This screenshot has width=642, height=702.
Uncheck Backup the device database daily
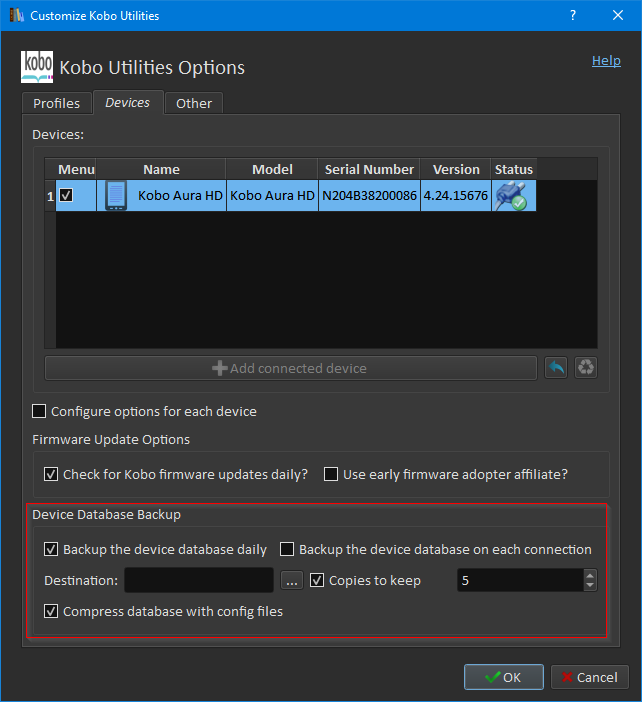tap(51, 549)
